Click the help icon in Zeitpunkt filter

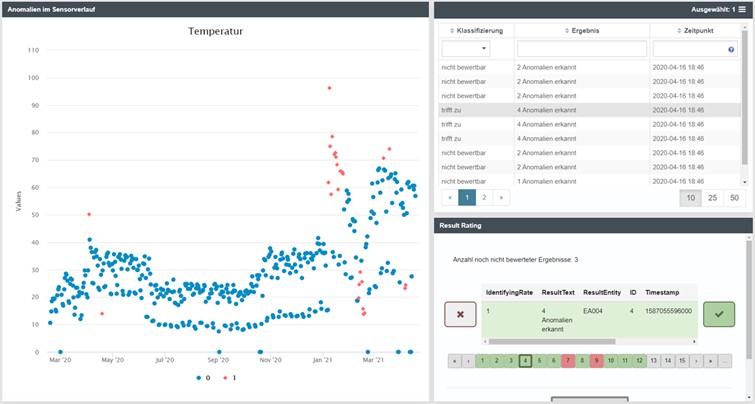pyautogui.click(x=731, y=49)
